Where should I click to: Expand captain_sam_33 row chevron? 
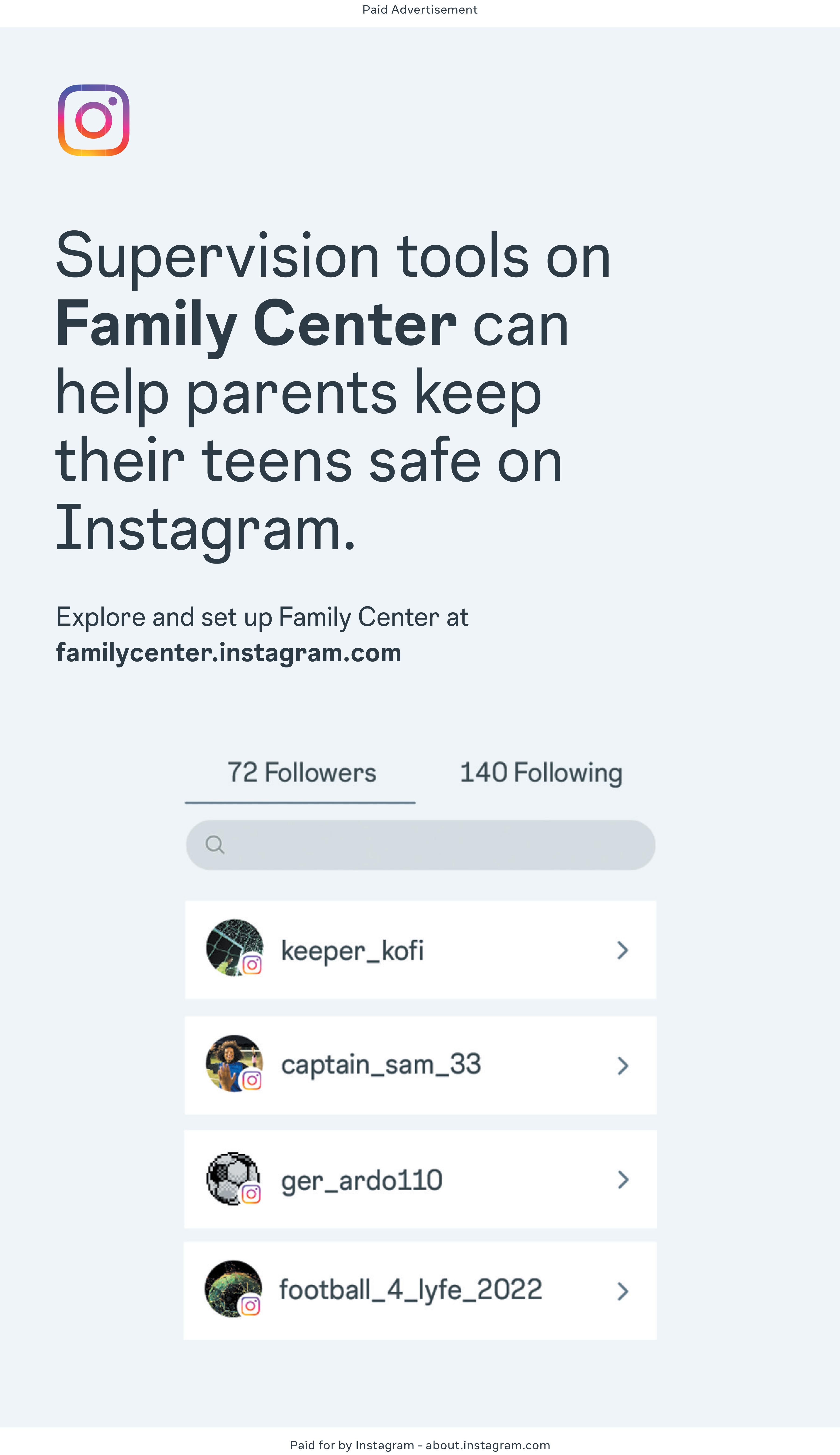[x=623, y=1065]
